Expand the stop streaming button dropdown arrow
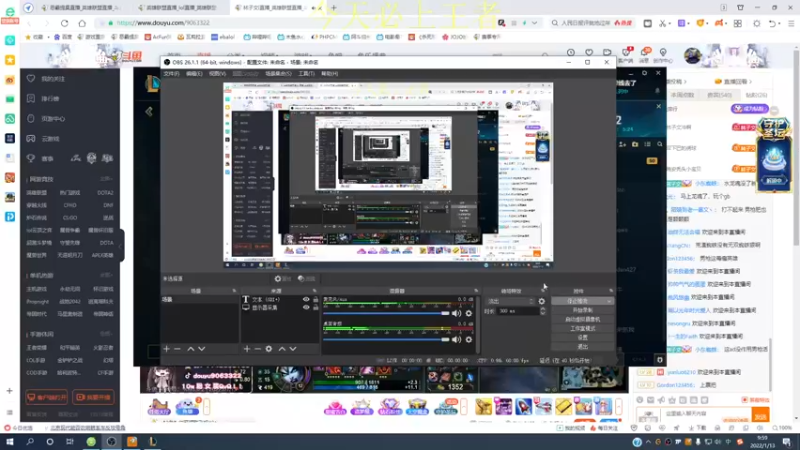 (609, 300)
